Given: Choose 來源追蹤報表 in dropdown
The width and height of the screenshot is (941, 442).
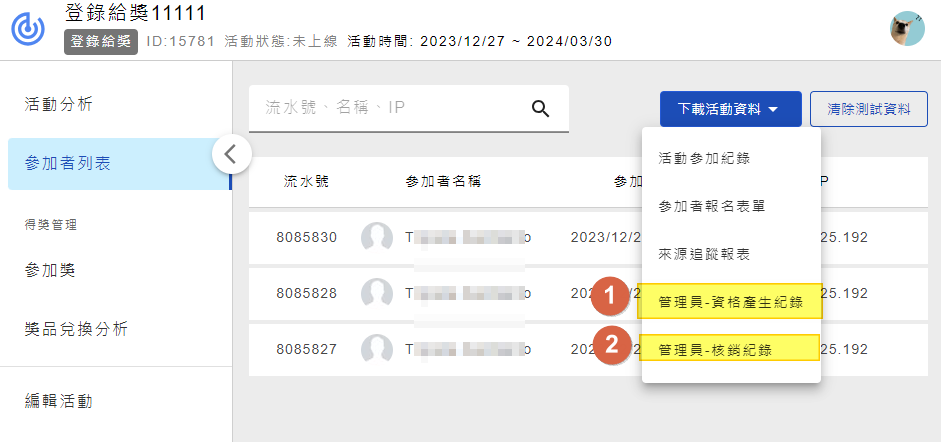Looking at the screenshot, I should (705, 254).
